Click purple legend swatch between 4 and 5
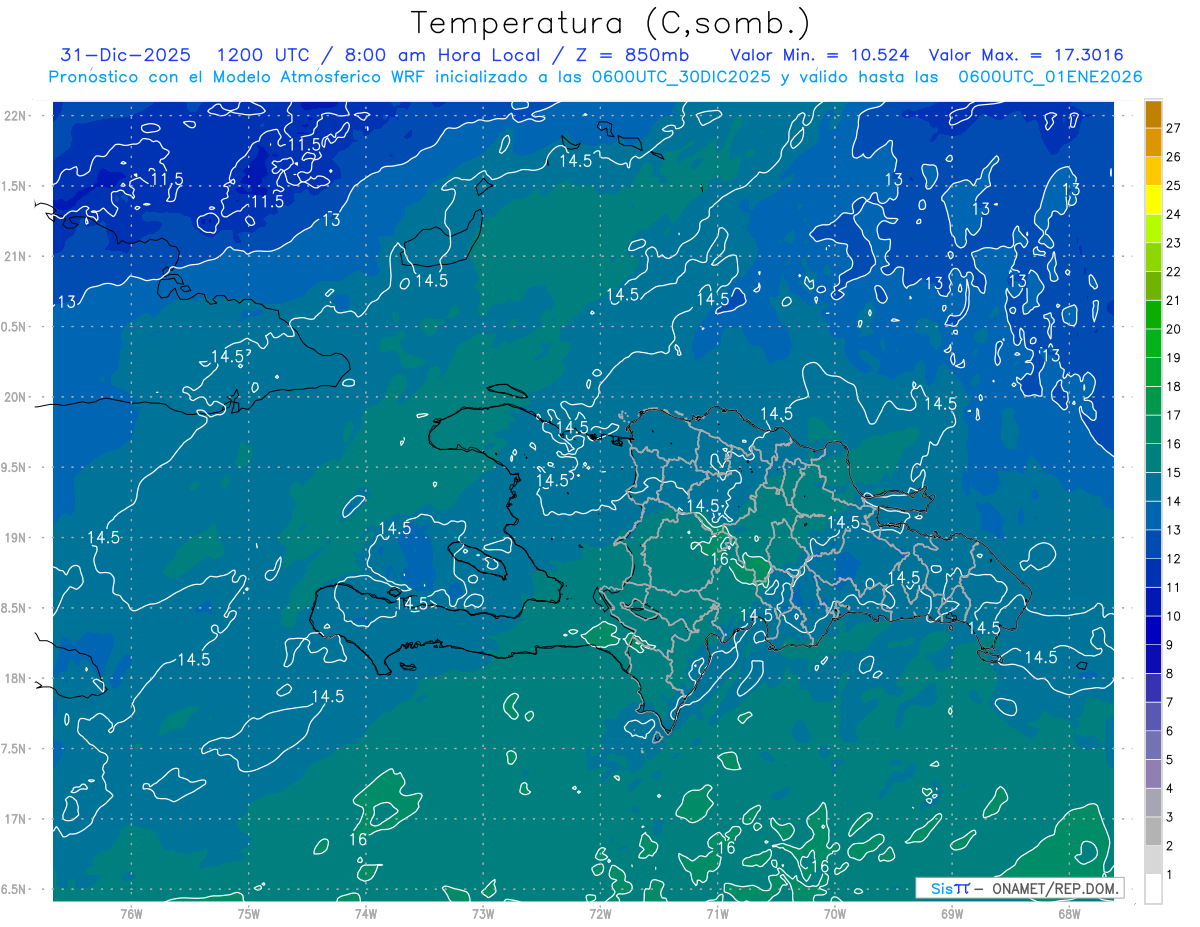Viewport: 1200px width, 927px height. pos(1153,774)
